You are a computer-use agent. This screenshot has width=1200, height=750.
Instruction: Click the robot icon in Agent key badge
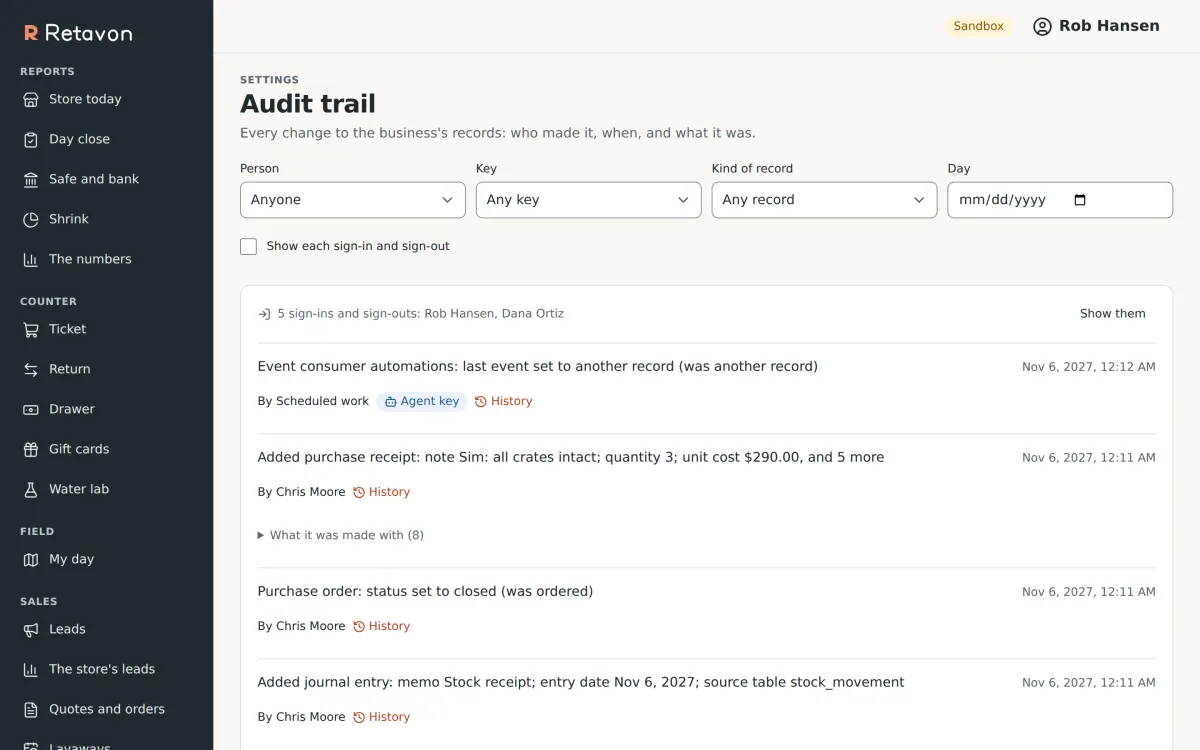point(391,402)
